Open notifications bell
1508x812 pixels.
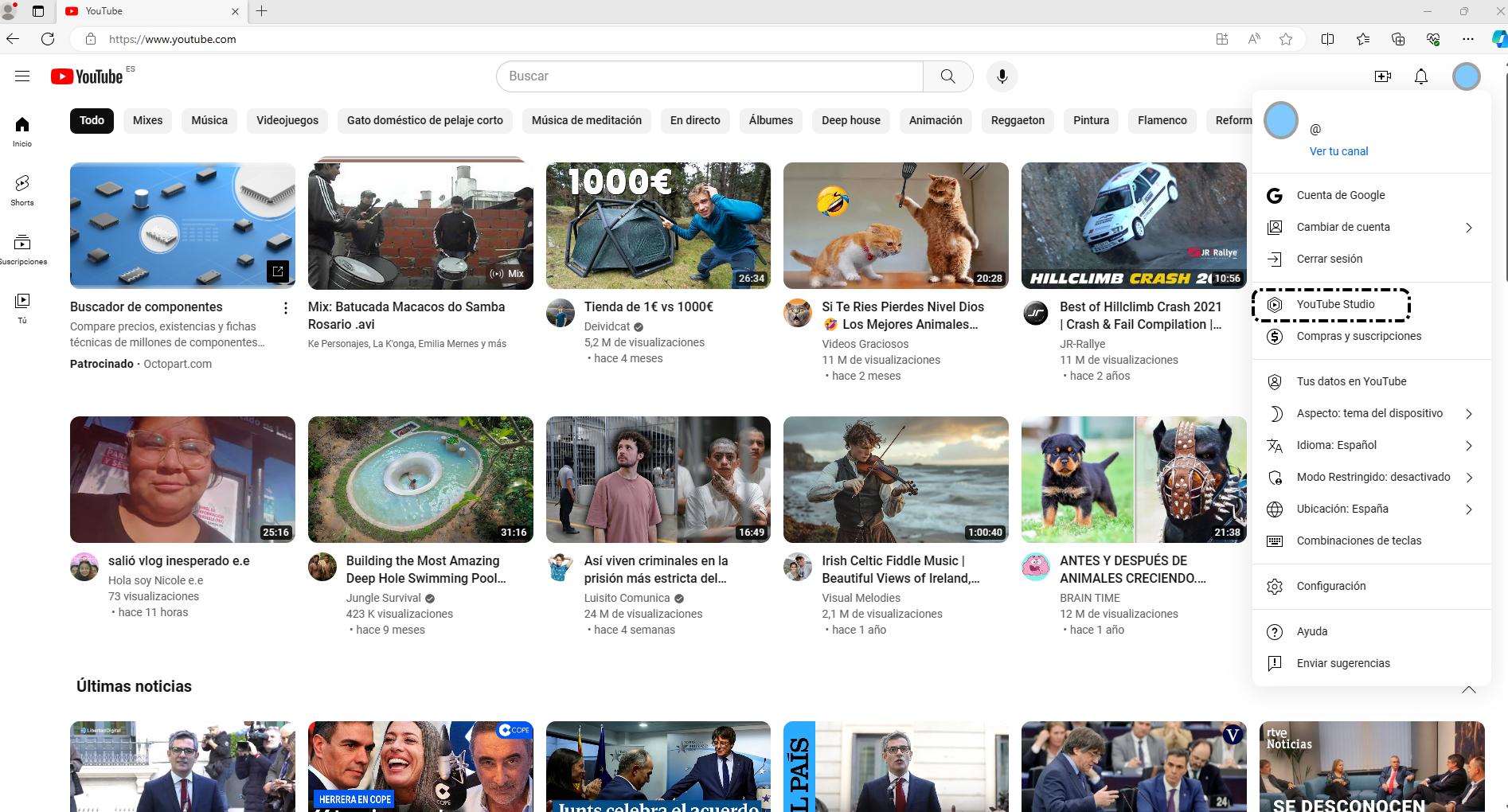[x=1421, y=76]
